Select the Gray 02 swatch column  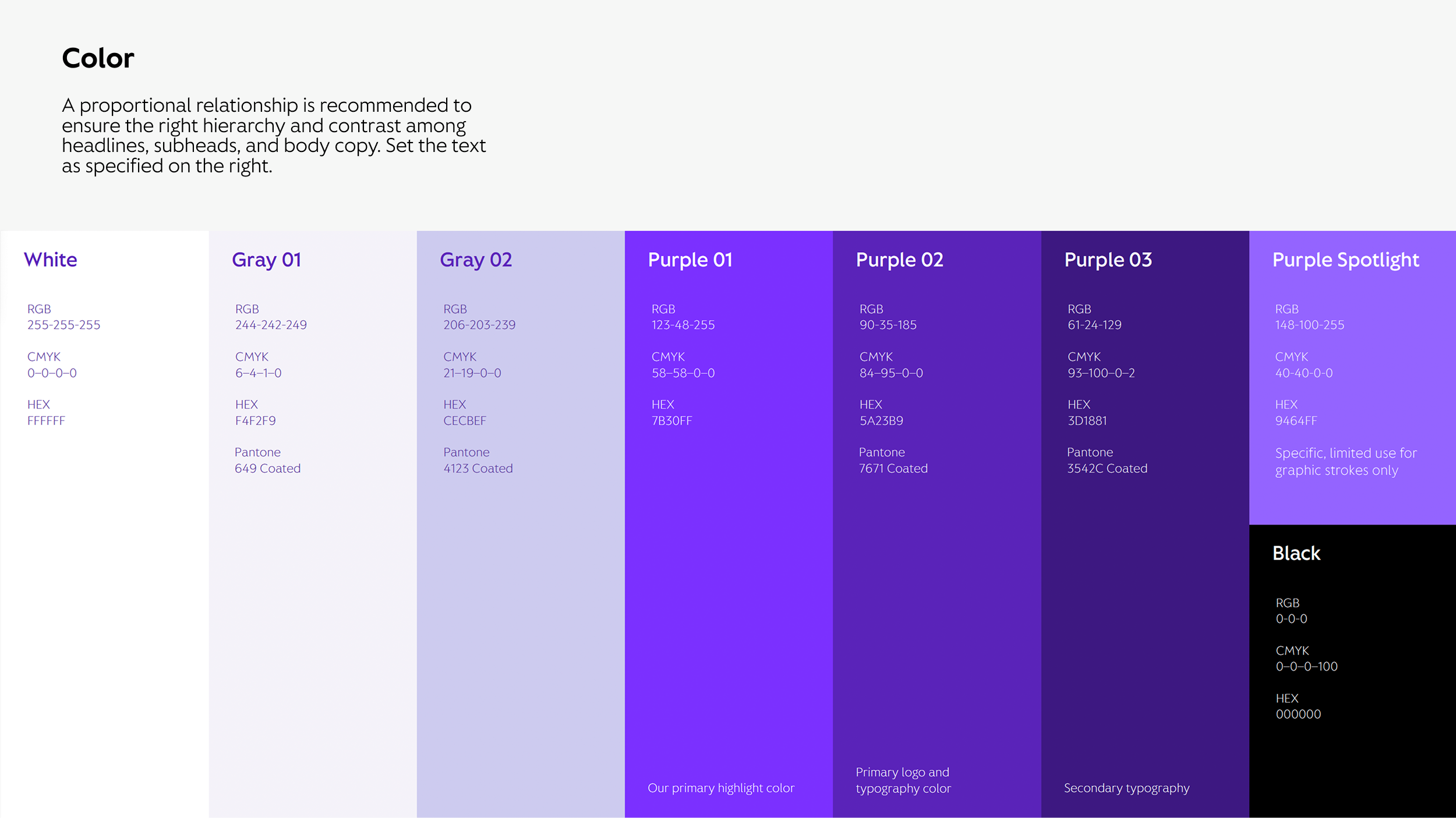click(520, 582)
